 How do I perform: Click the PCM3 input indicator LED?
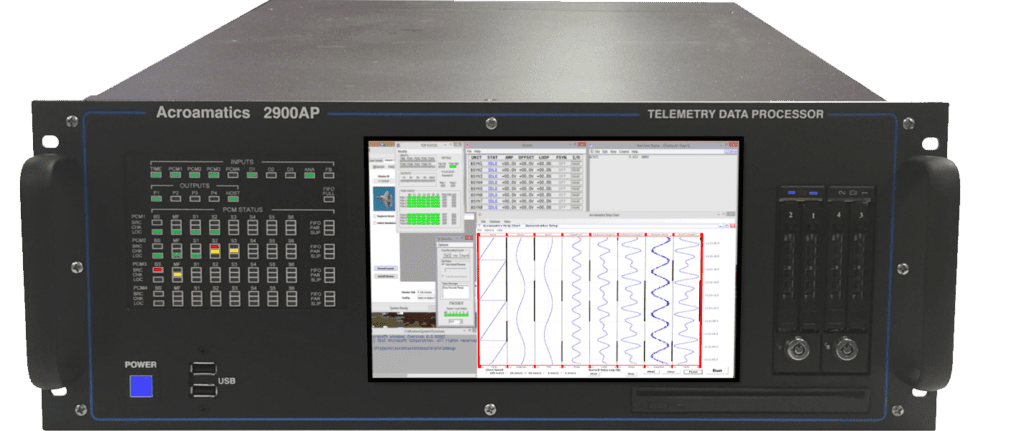pos(214,175)
